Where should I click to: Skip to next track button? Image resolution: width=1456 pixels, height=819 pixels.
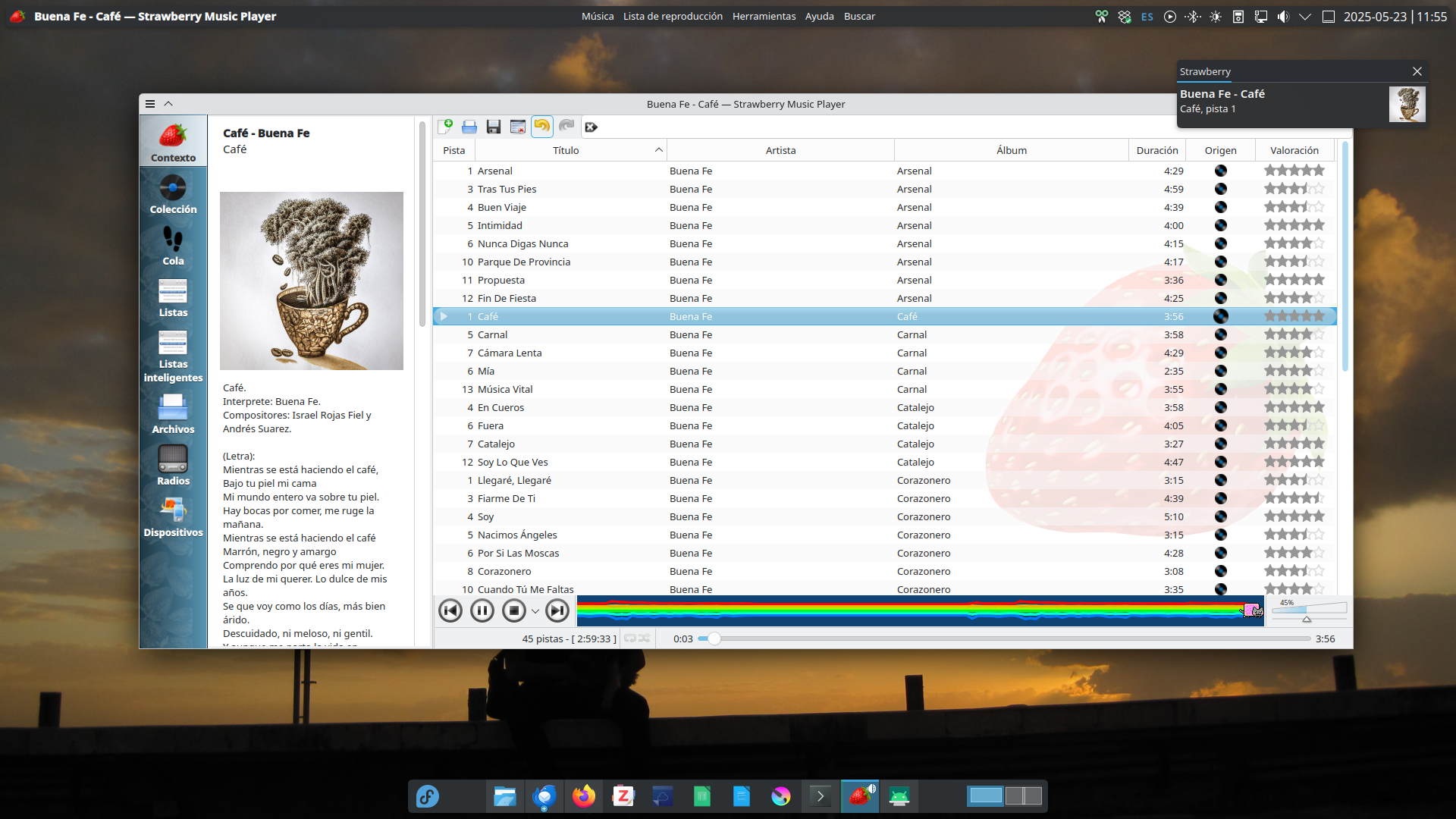(557, 610)
